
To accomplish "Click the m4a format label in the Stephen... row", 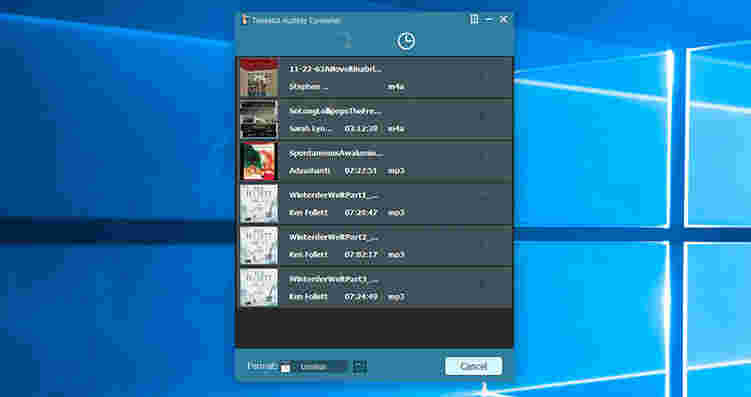I will [x=396, y=87].
